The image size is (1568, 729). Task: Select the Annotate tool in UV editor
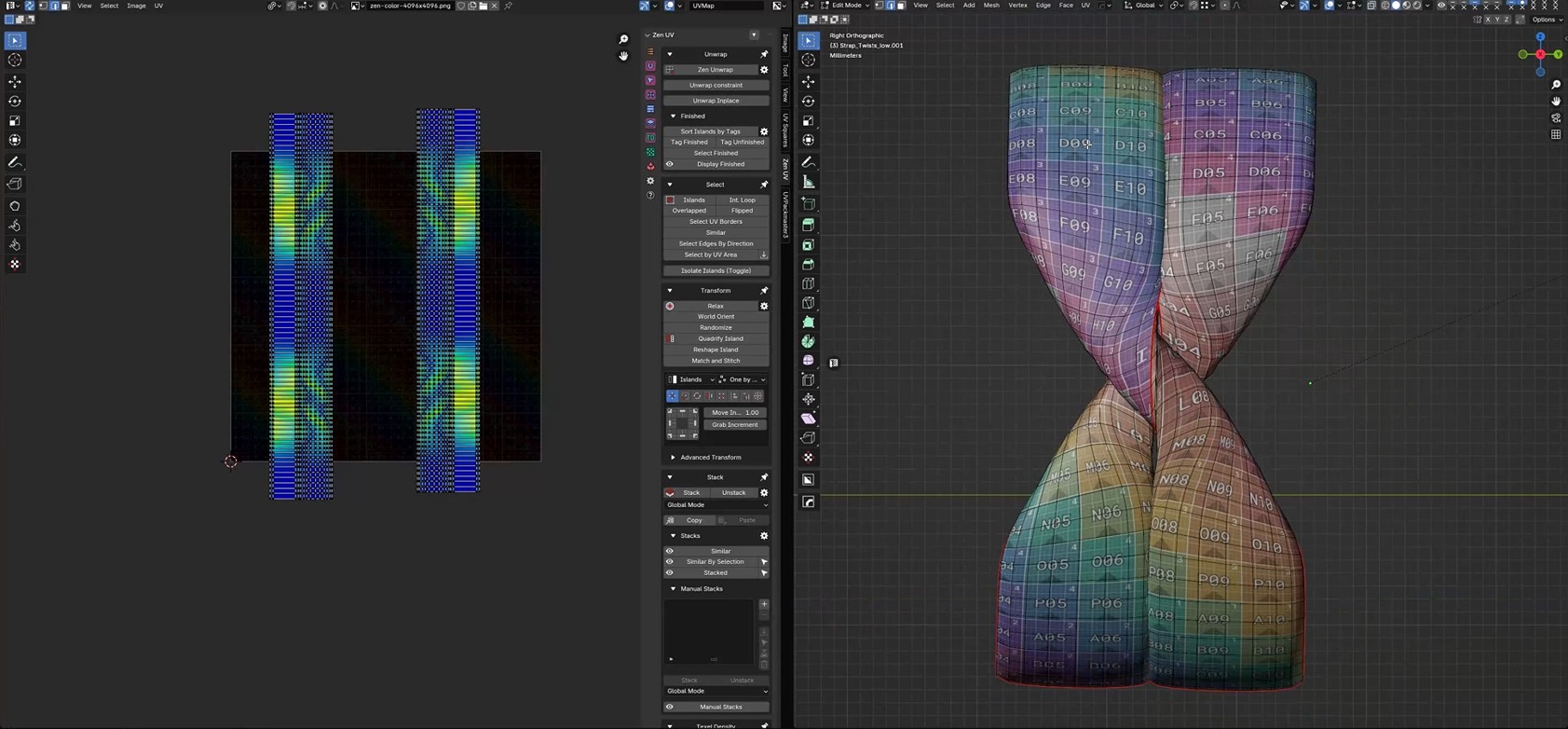pyautogui.click(x=15, y=162)
